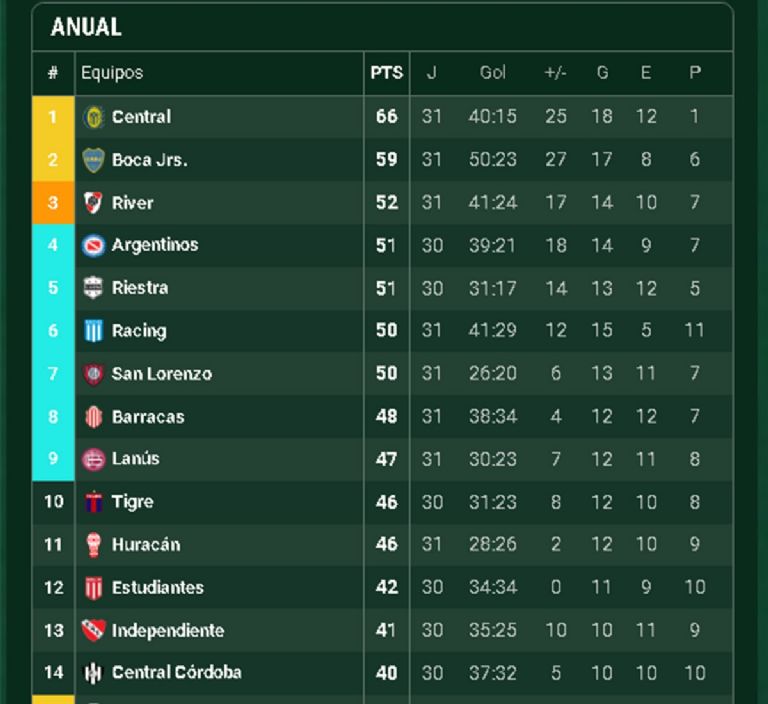The image size is (768, 704).
Task: Click the orange position 3 marker
Action: tap(53, 203)
